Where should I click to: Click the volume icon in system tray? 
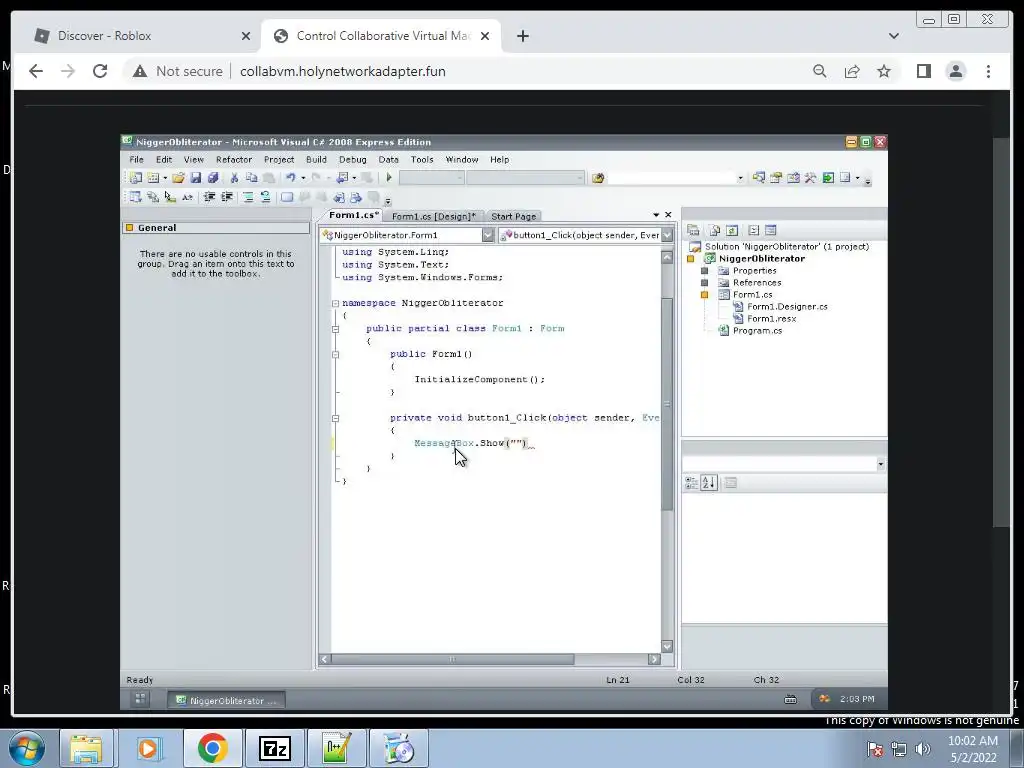(922, 749)
